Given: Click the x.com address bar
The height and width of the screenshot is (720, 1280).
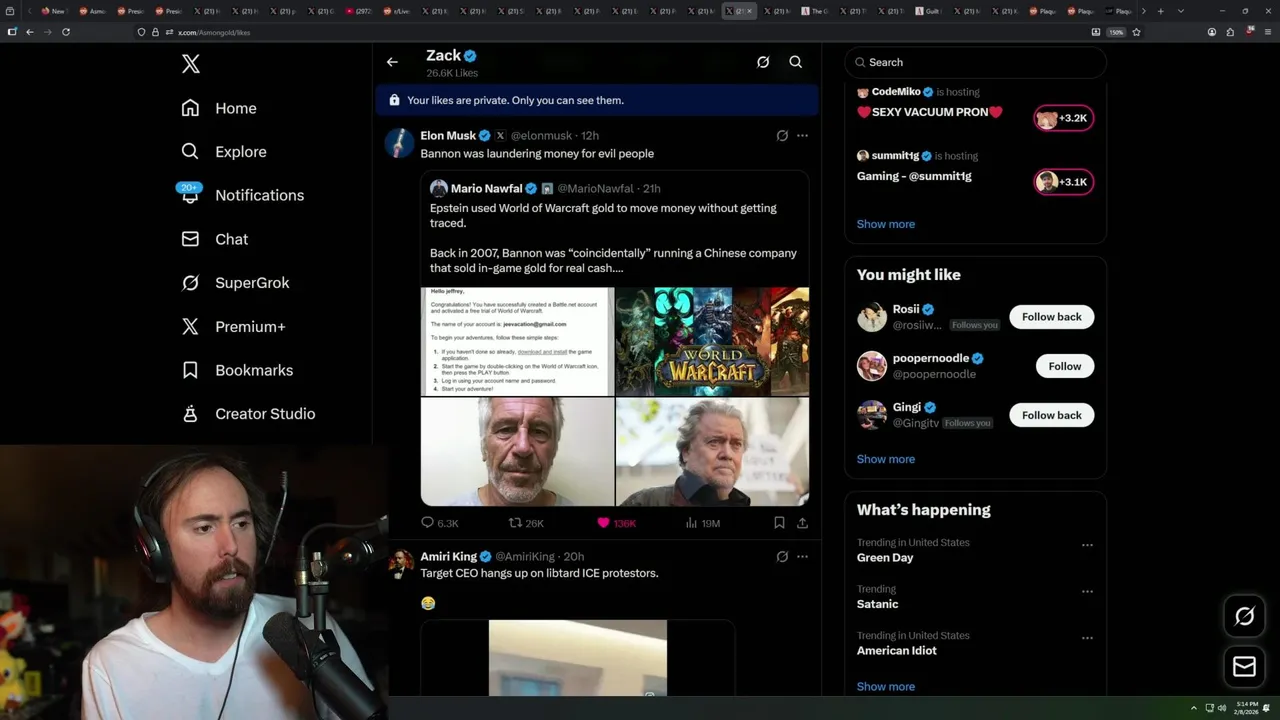Looking at the screenshot, I should [610, 32].
